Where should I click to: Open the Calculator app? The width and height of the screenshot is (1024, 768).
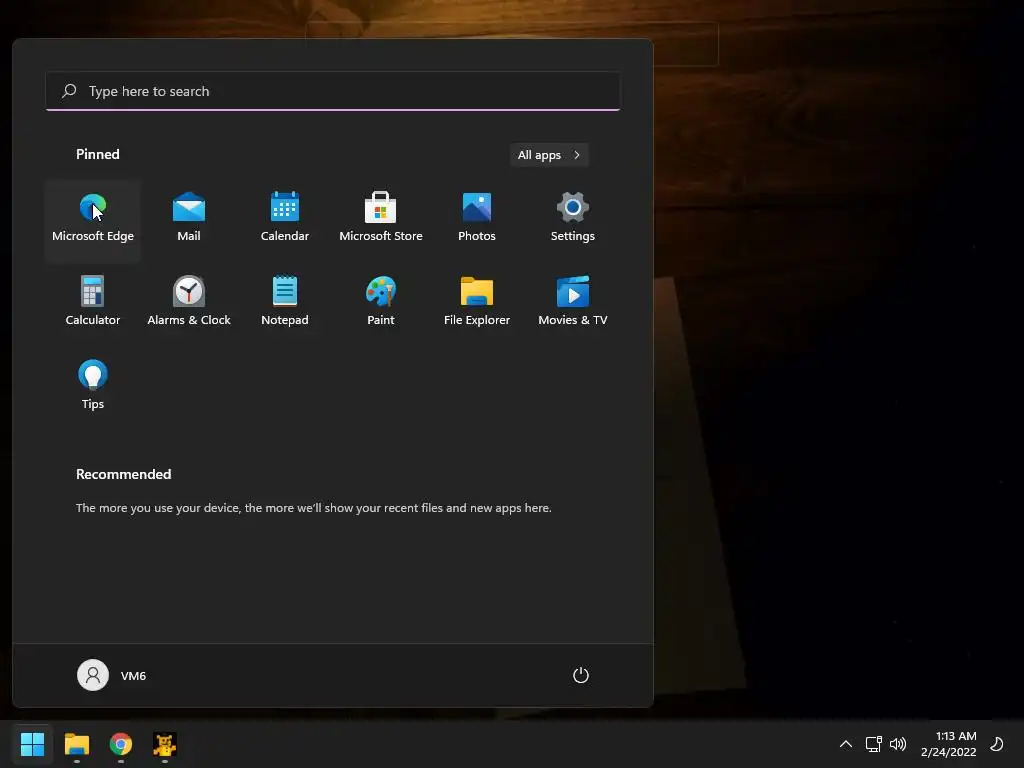(x=93, y=305)
